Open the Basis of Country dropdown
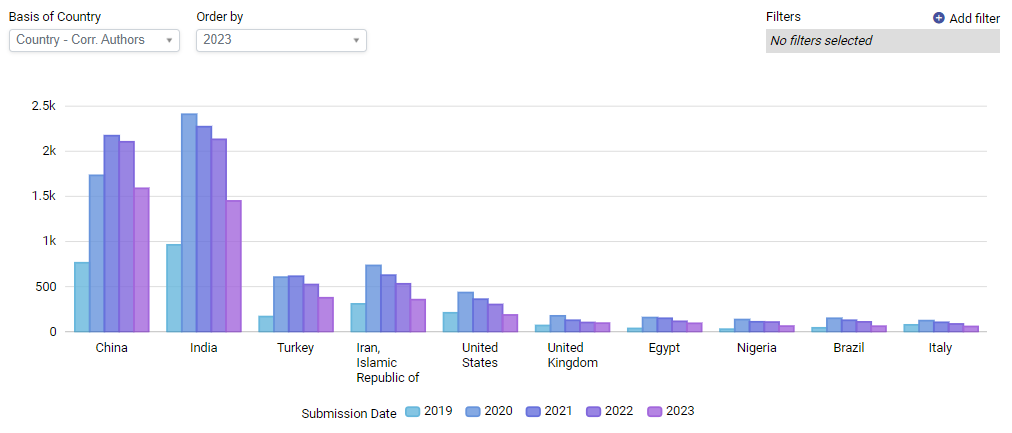 [x=94, y=40]
